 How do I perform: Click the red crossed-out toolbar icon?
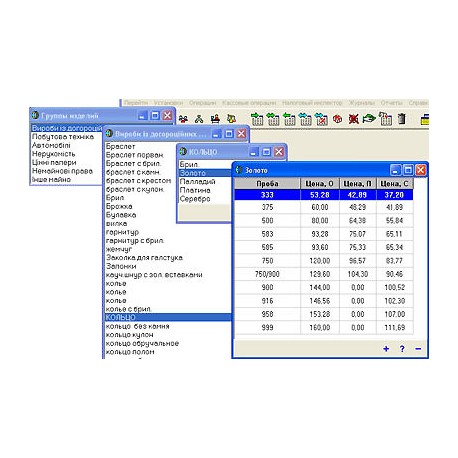point(353,119)
